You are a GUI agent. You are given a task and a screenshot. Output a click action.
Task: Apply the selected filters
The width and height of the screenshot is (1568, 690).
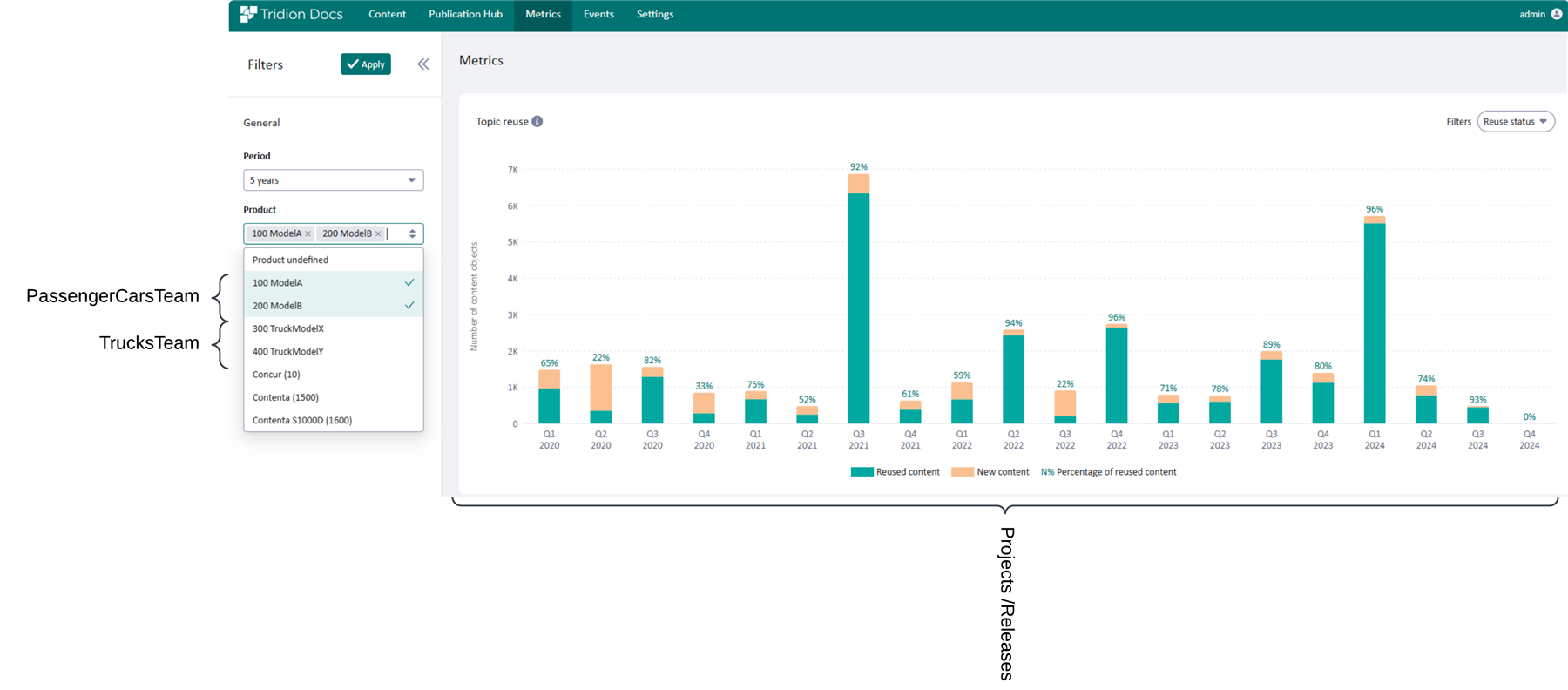(x=366, y=64)
